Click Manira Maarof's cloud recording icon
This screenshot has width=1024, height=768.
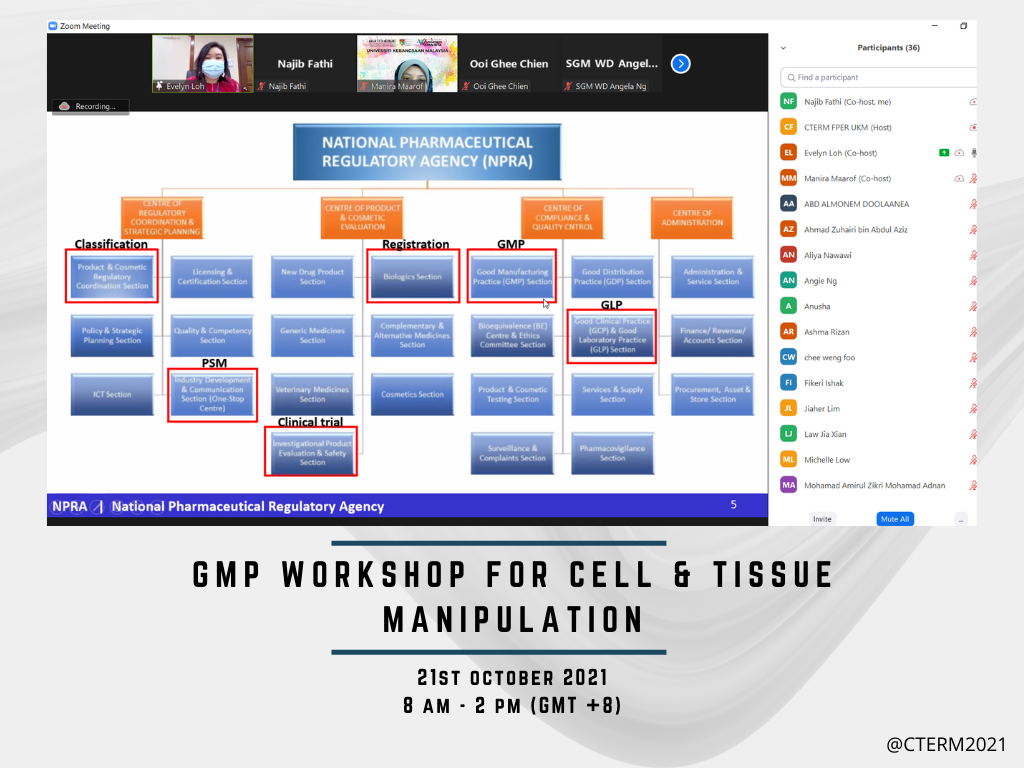tap(959, 178)
